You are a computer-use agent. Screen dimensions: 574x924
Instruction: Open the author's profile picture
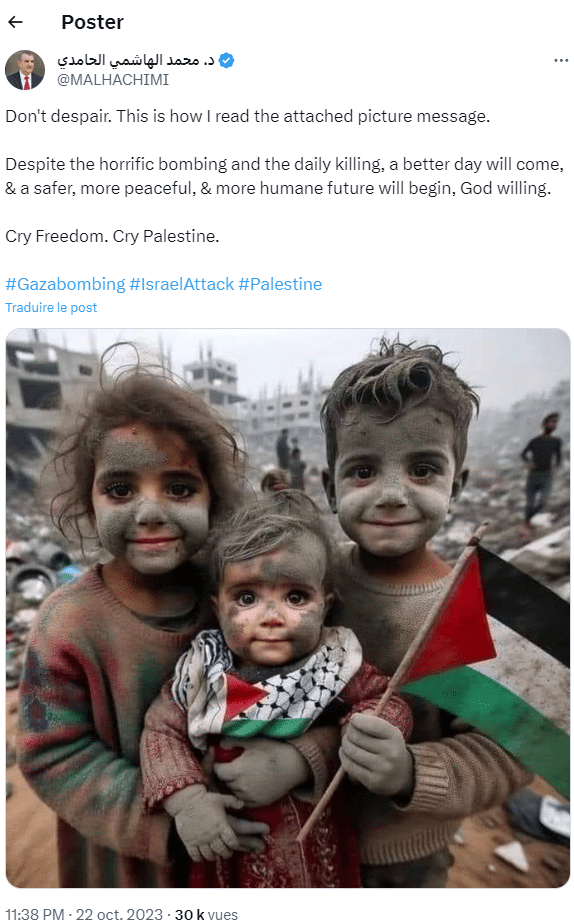tap(25, 70)
